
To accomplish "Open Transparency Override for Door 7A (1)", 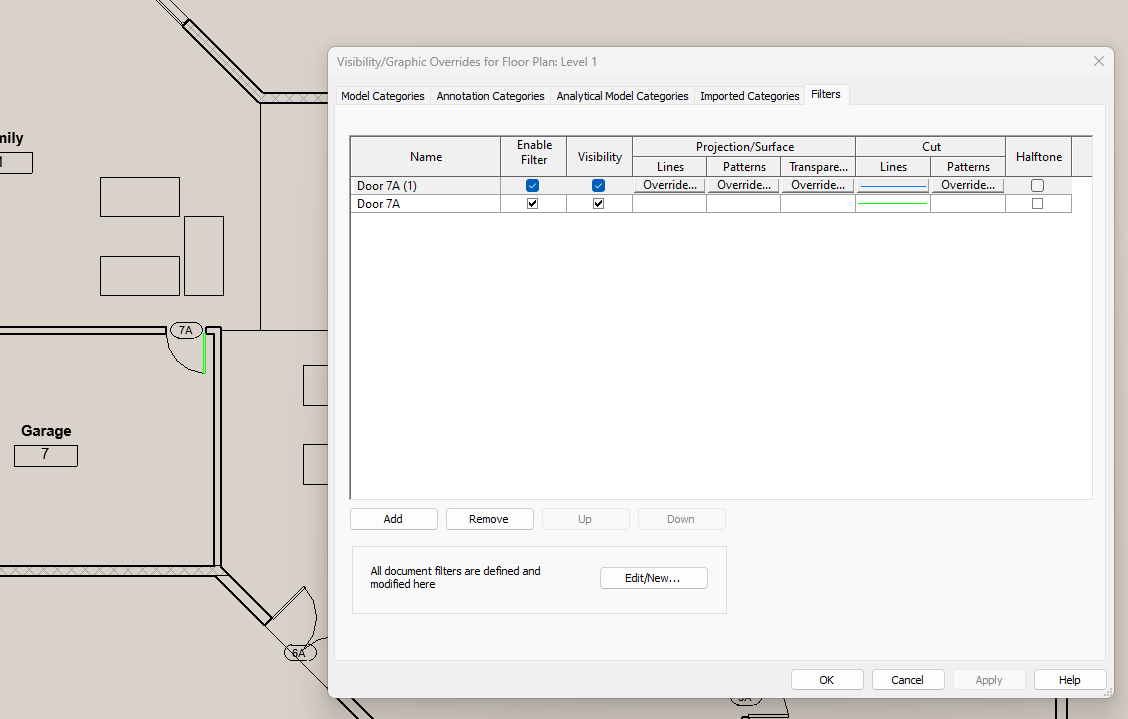I will tap(817, 185).
